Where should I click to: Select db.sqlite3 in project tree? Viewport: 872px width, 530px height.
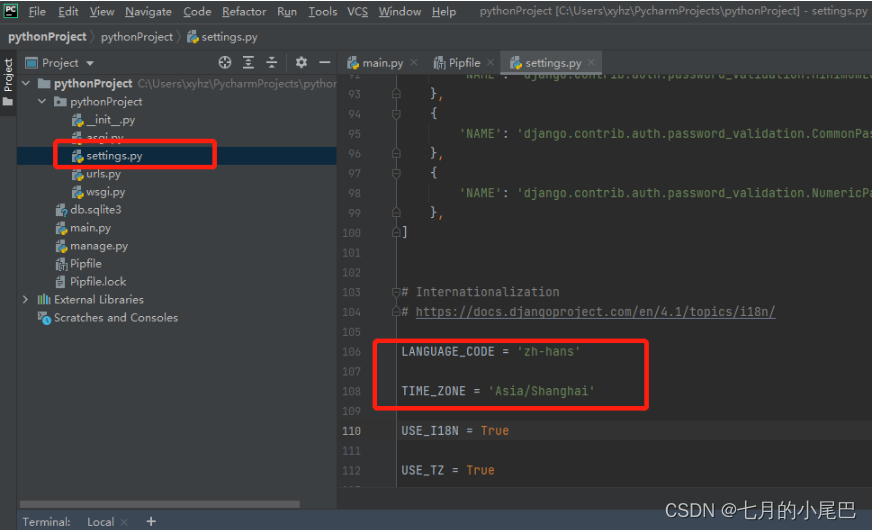point(89,210)
